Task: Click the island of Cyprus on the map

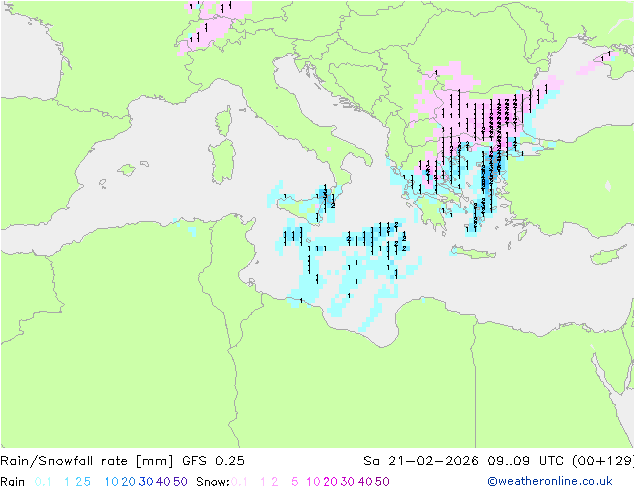Action: (608, 256)
